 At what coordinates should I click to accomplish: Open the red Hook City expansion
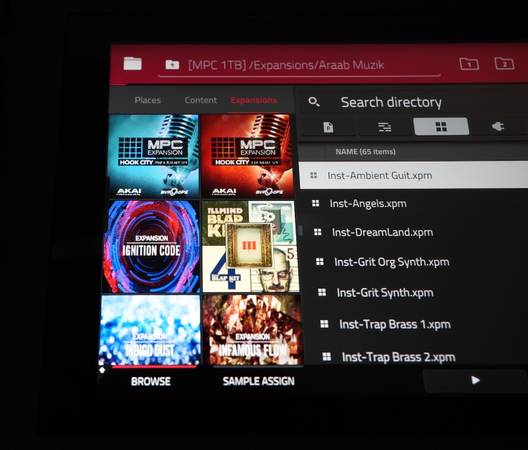(246, 156)
